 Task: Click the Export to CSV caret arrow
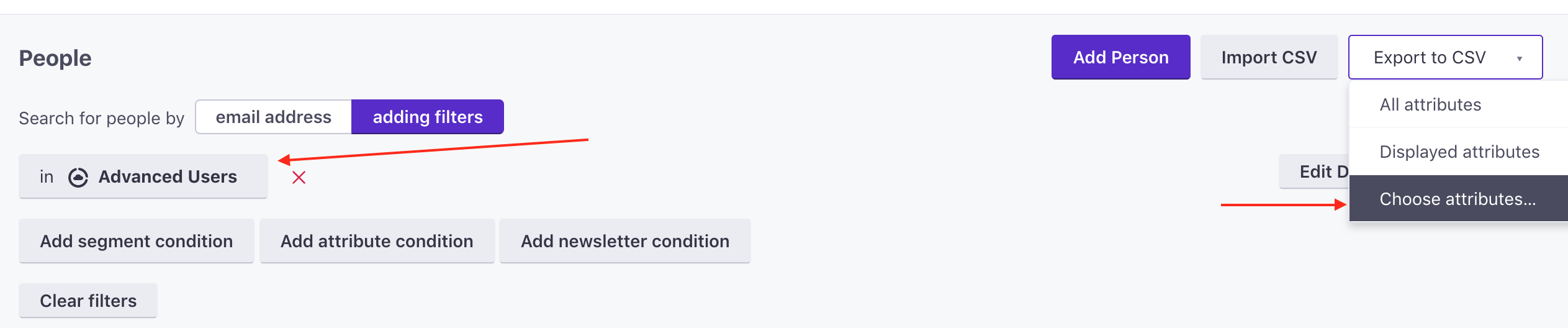[x=1519, y=58]
